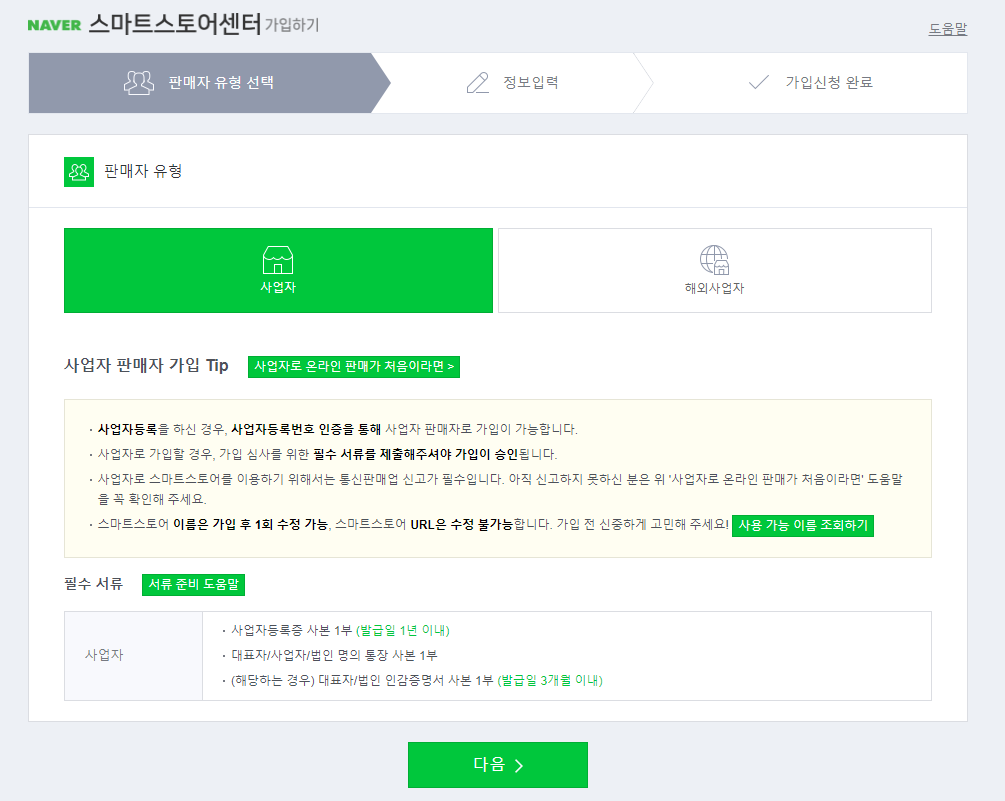Image resolution: width=1005 pixels, height=801 pixels.
Task: Expand the 사업자로 온라인 판매가 처음이라면 guide
Action: pos(356,366)
